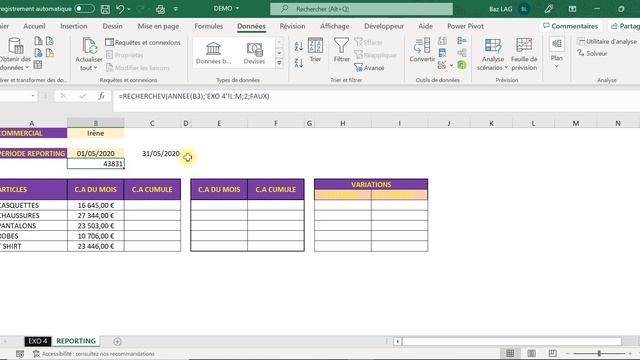Click the consolidate icon
640x360 pixels.
pos(462,41)
